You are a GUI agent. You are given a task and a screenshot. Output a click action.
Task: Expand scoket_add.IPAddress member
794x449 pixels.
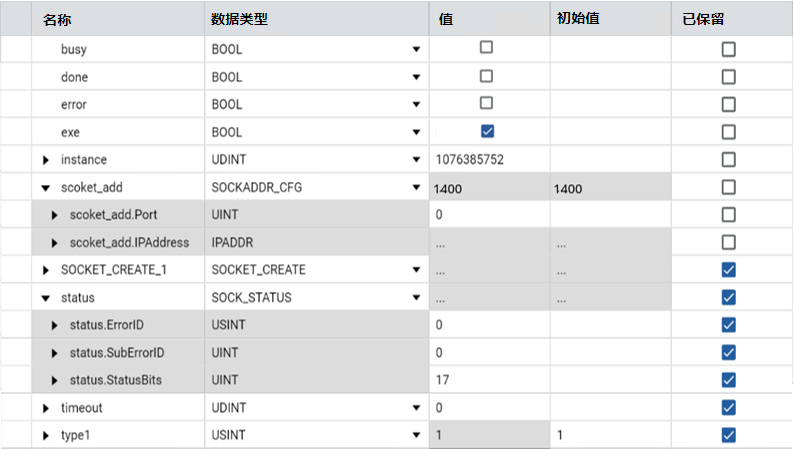point(55,243)
